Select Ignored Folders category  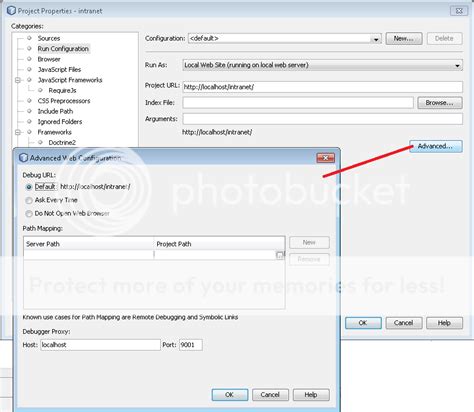click(60, 122)
